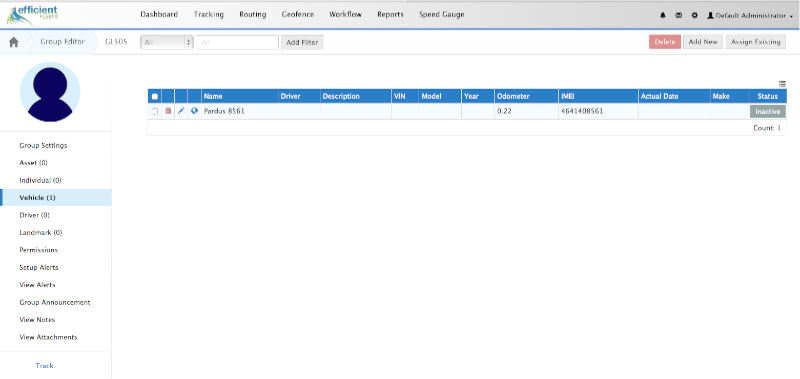Click the GL505 breadcrumb item
The width and height of the screenshot is (800, 379).
(116, 42)
